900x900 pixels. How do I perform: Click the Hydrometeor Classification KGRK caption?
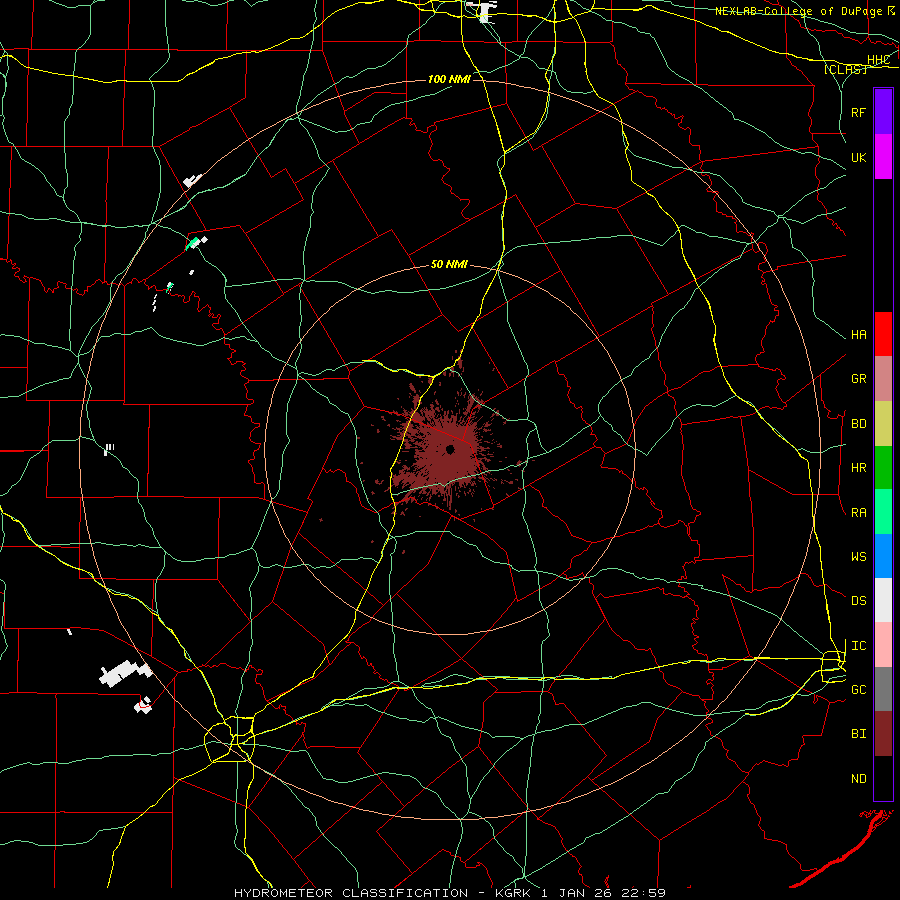click(x=450, y=893)
